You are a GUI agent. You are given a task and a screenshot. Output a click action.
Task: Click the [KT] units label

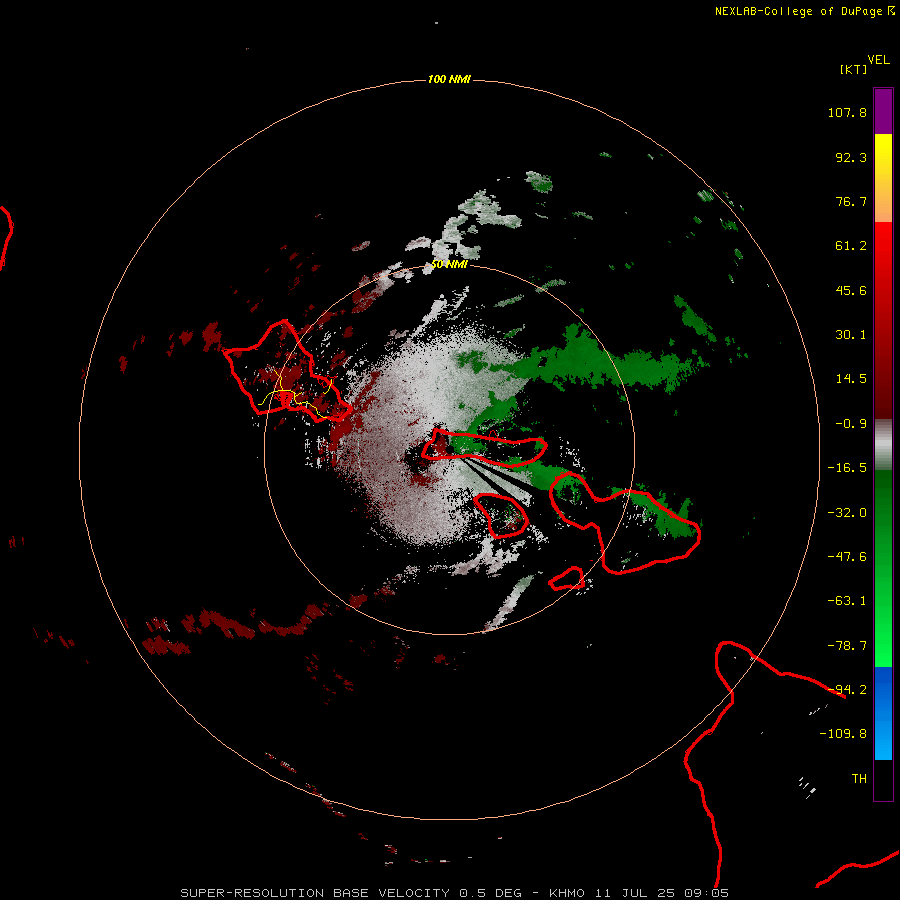click(x=854, y=69)
